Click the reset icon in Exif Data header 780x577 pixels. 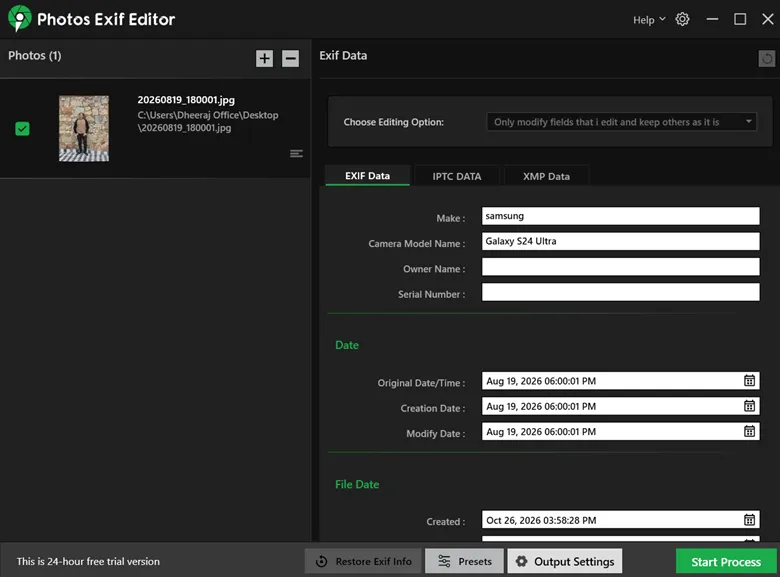click(767, 58)
